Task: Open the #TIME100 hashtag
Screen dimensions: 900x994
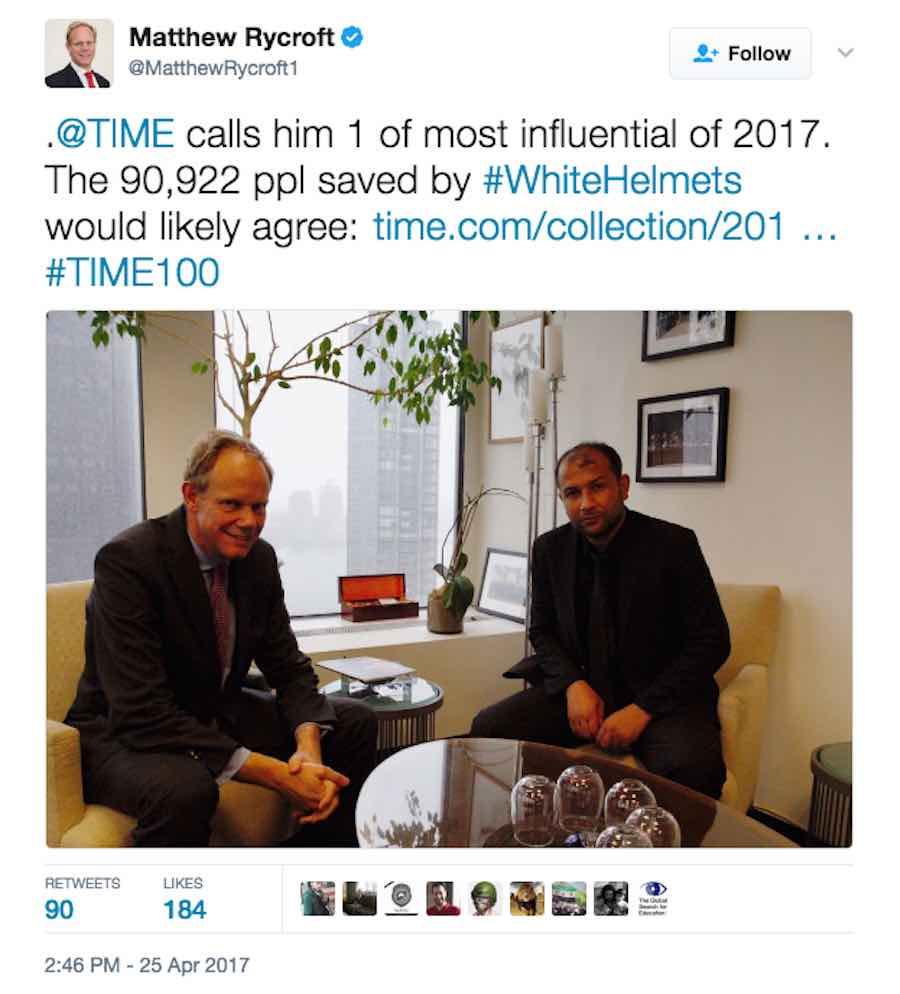Action: point(132,273)
